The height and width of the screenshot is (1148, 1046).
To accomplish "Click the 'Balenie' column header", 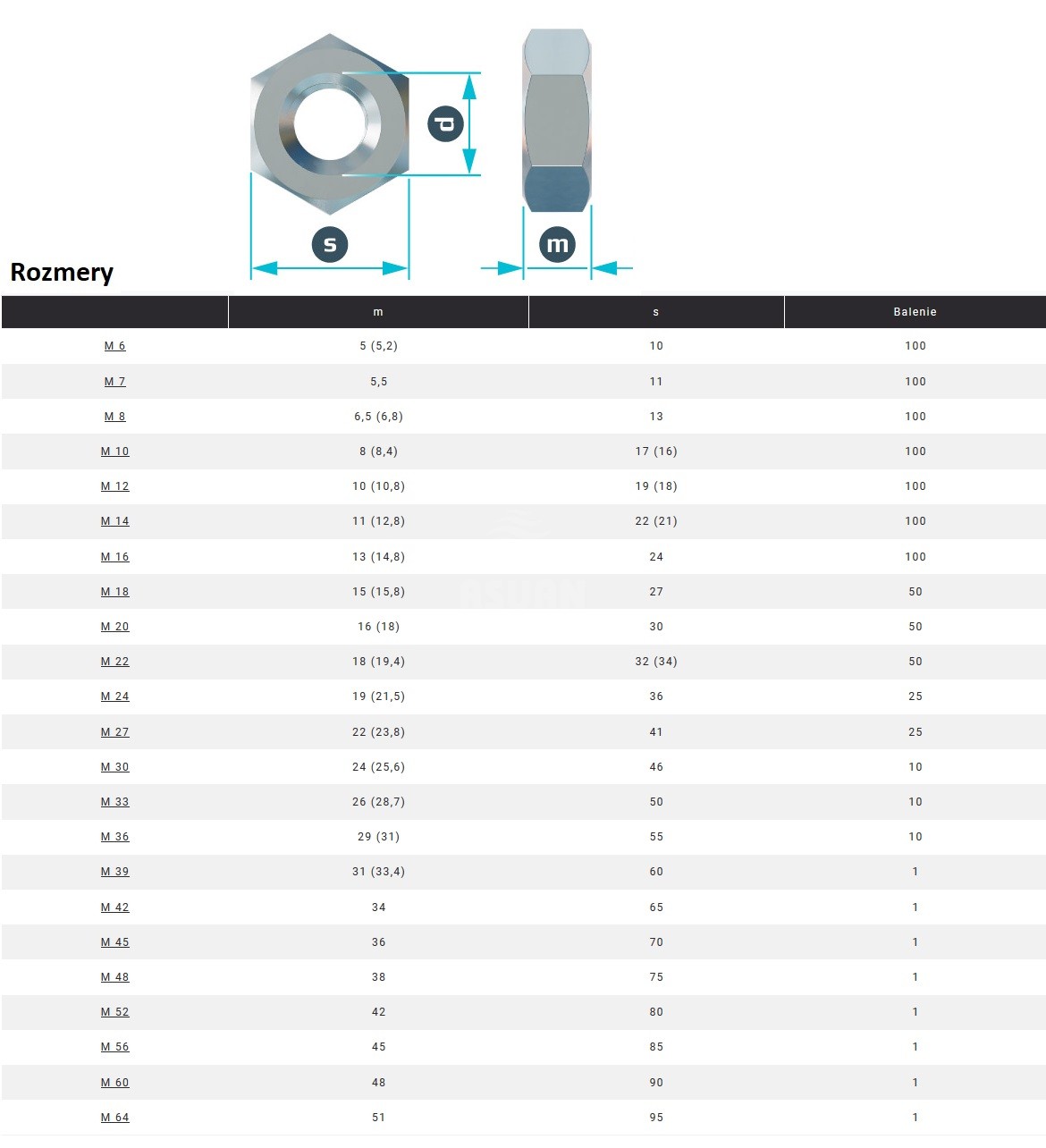I will (x=915, y=312).
